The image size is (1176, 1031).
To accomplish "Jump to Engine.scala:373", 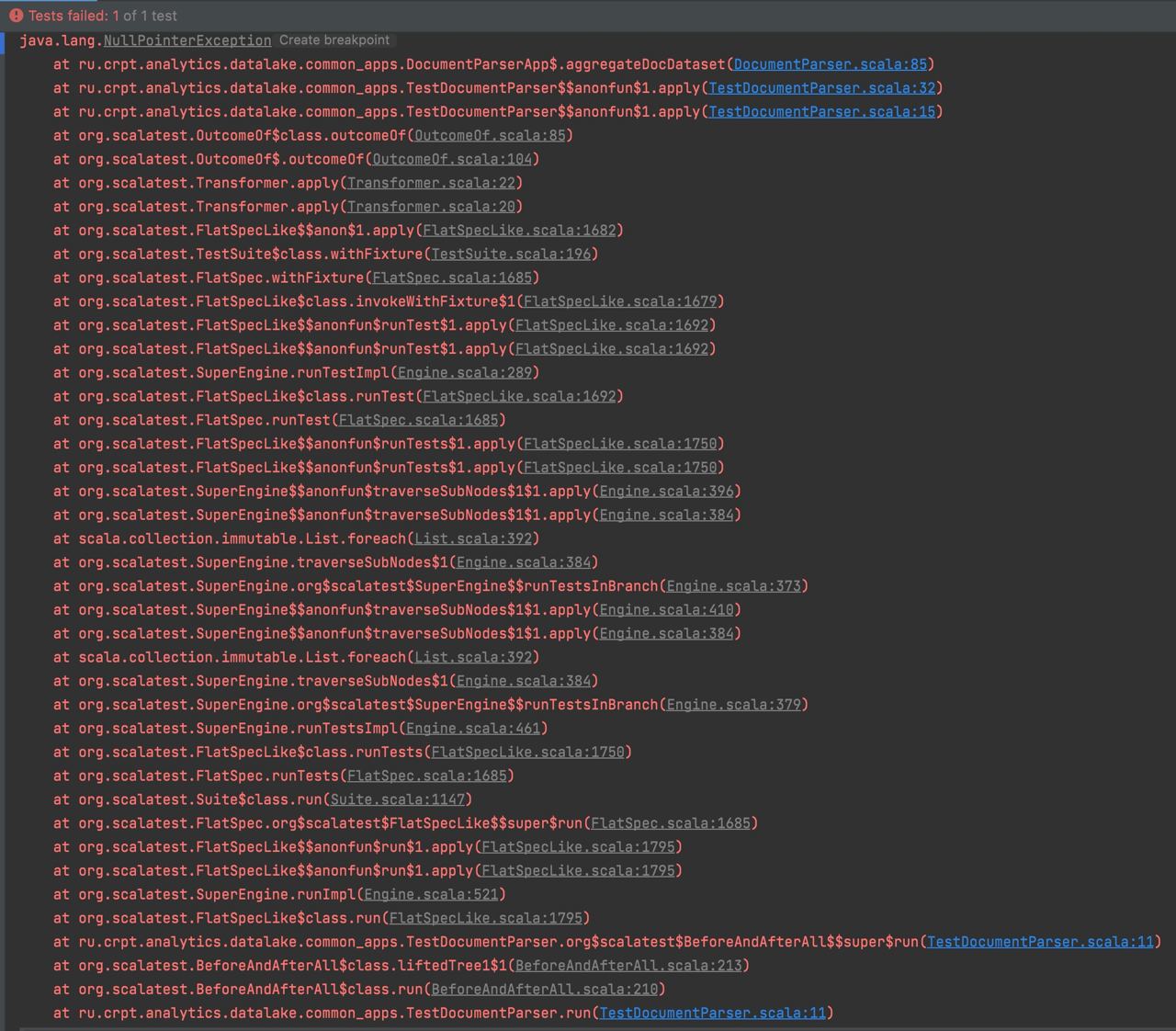I will click(734, 586).
